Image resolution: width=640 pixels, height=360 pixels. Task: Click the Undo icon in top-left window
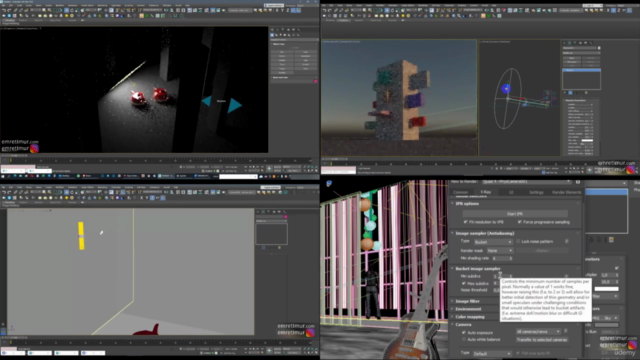[x=4, y=10]
